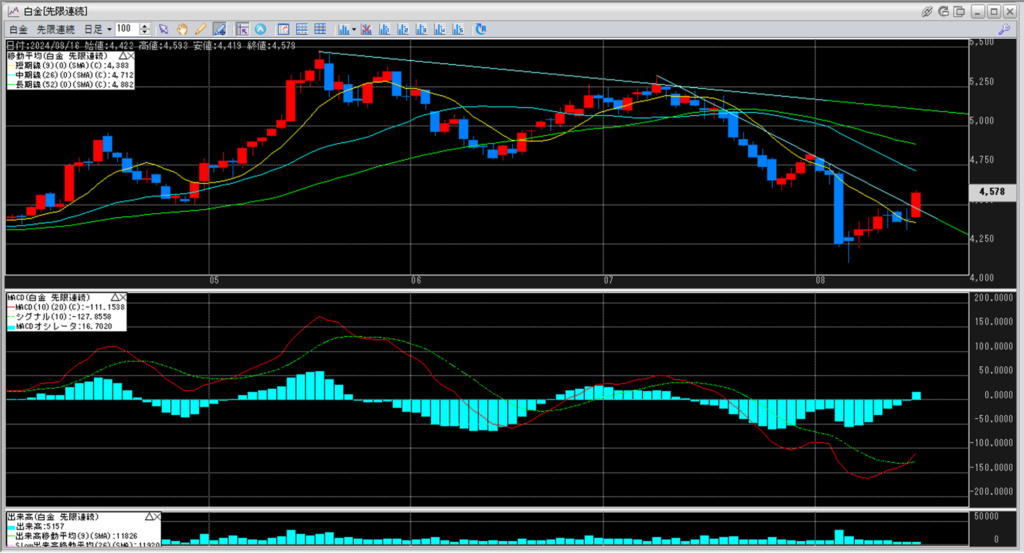Screen dimensions: 1024x553
Task: Close the MACD indicator legend panel
Action: [x=123, y=298]
